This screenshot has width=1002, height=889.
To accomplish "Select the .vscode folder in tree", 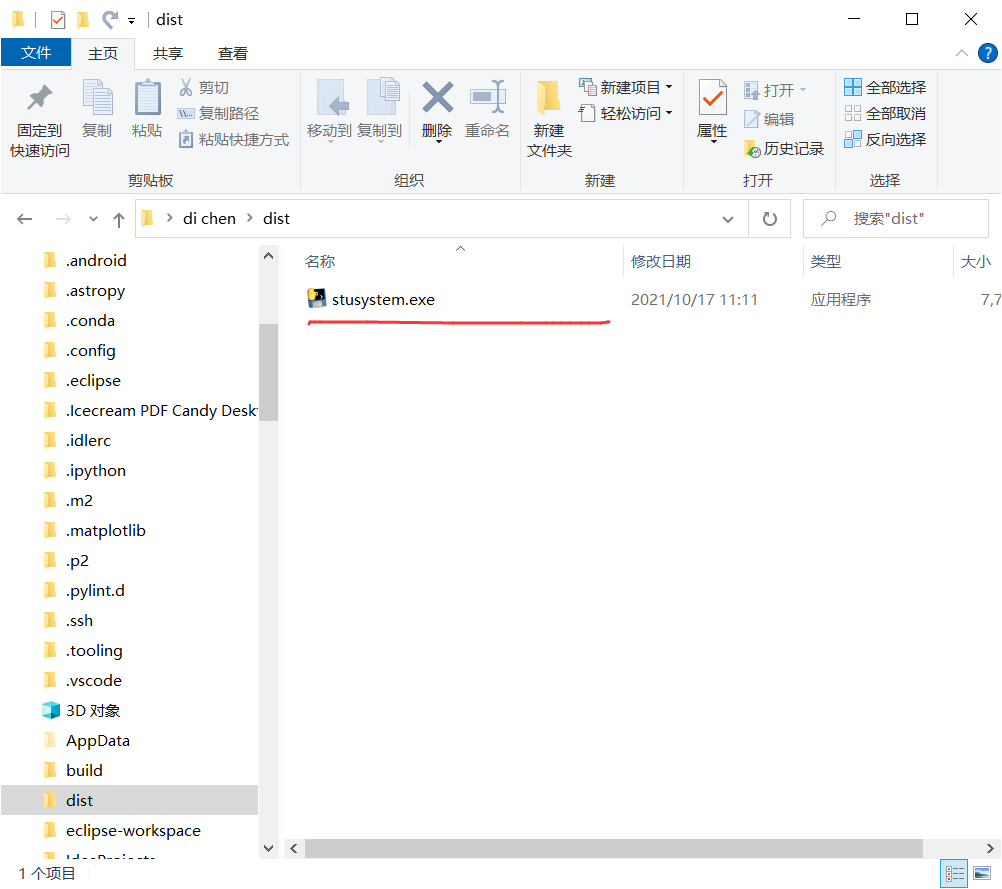I will (x=93, y=681).
